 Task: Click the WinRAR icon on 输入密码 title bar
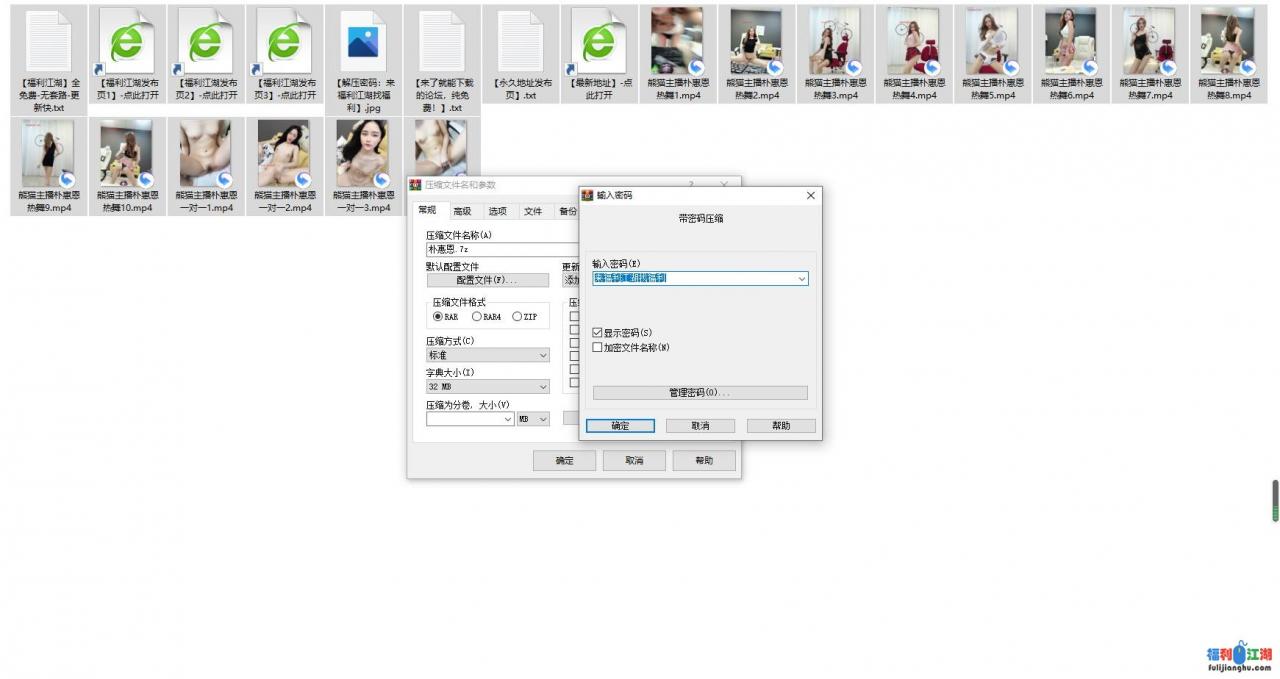(589, 195)
